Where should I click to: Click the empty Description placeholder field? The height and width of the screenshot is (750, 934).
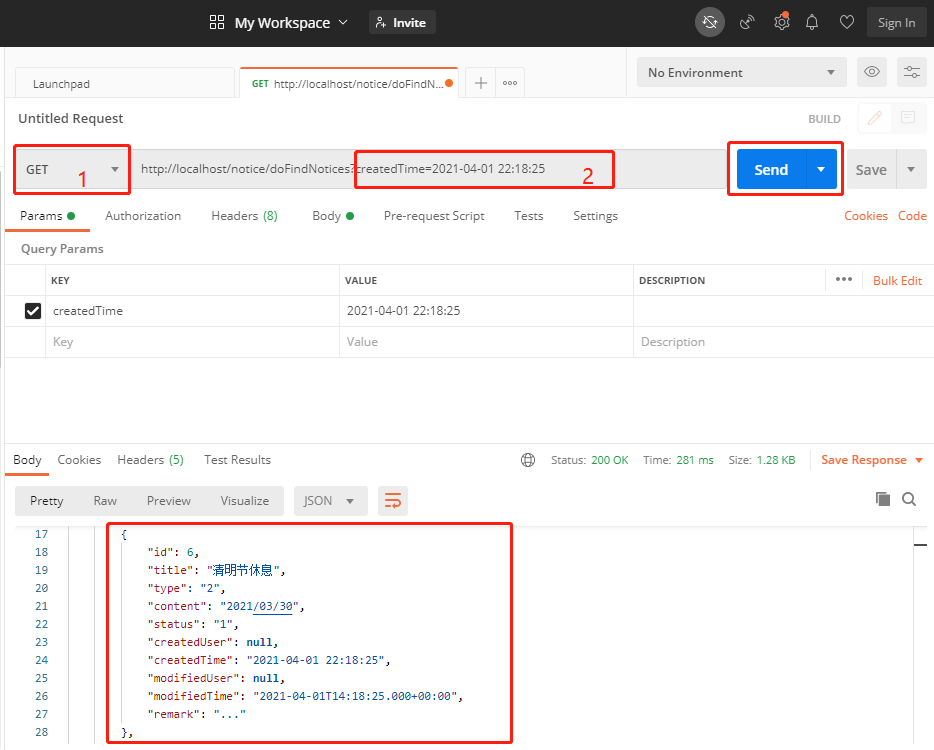[783, 342]
